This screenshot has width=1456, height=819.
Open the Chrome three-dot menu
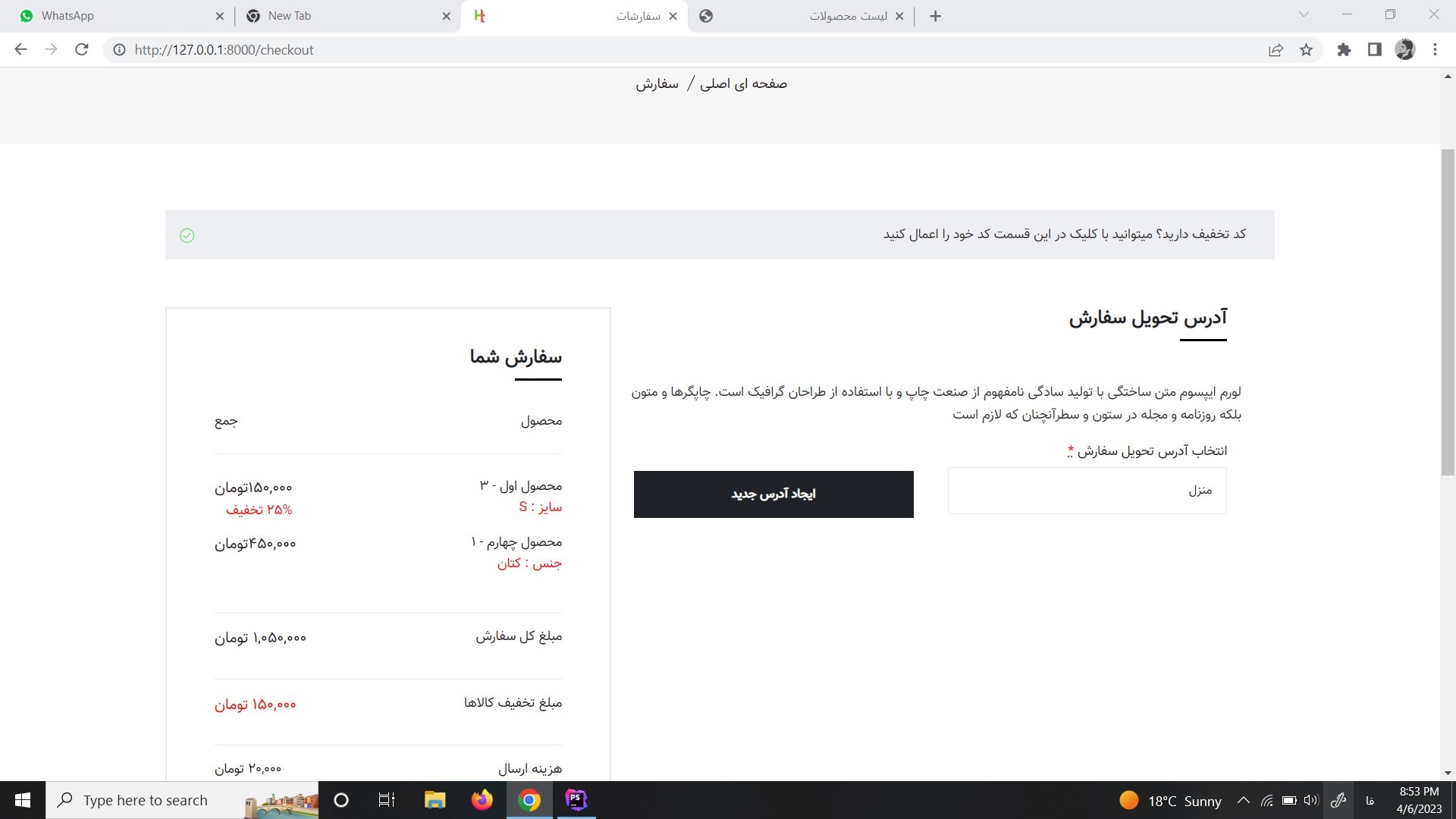1434,49
